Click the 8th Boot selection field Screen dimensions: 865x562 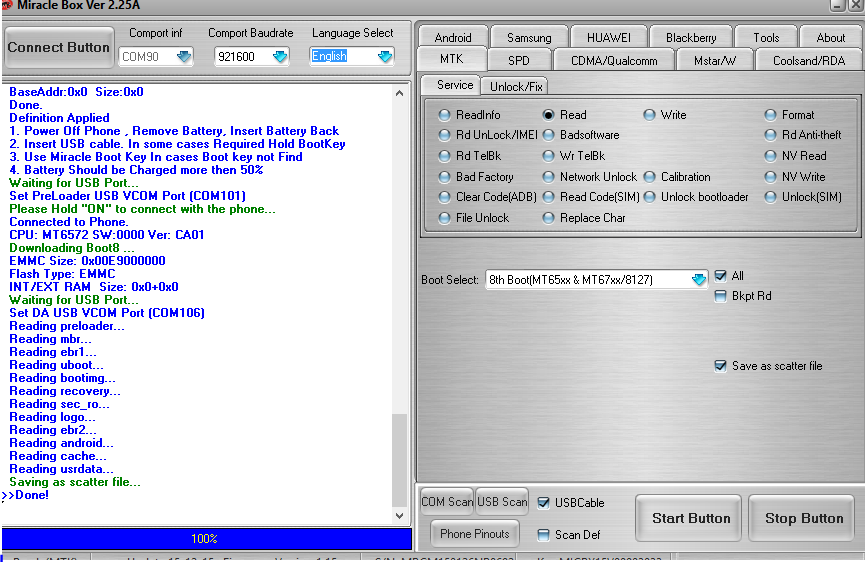tap(596, 280)
